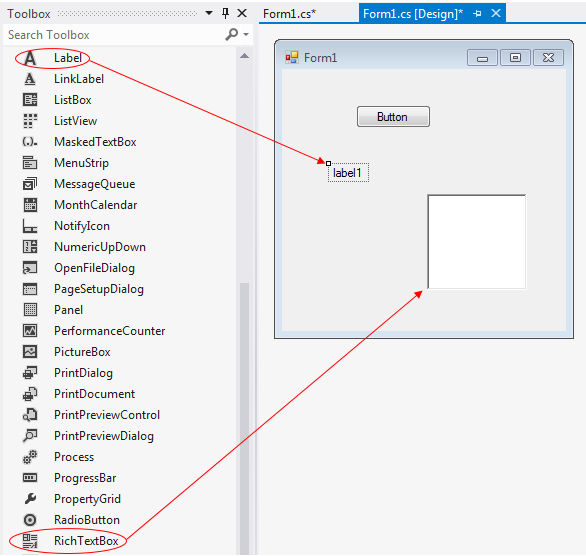
Task: Open the Toolbox window position dropdown arrow
Action: [x=209, y=13]
